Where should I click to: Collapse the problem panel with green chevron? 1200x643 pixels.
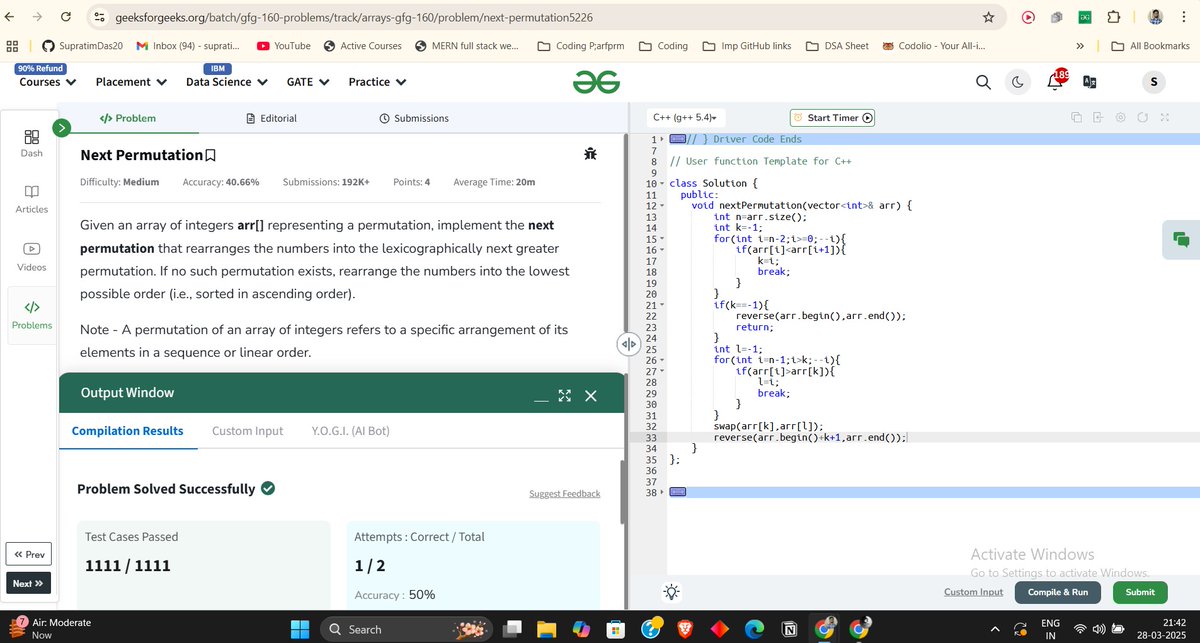tap(61, 127)
